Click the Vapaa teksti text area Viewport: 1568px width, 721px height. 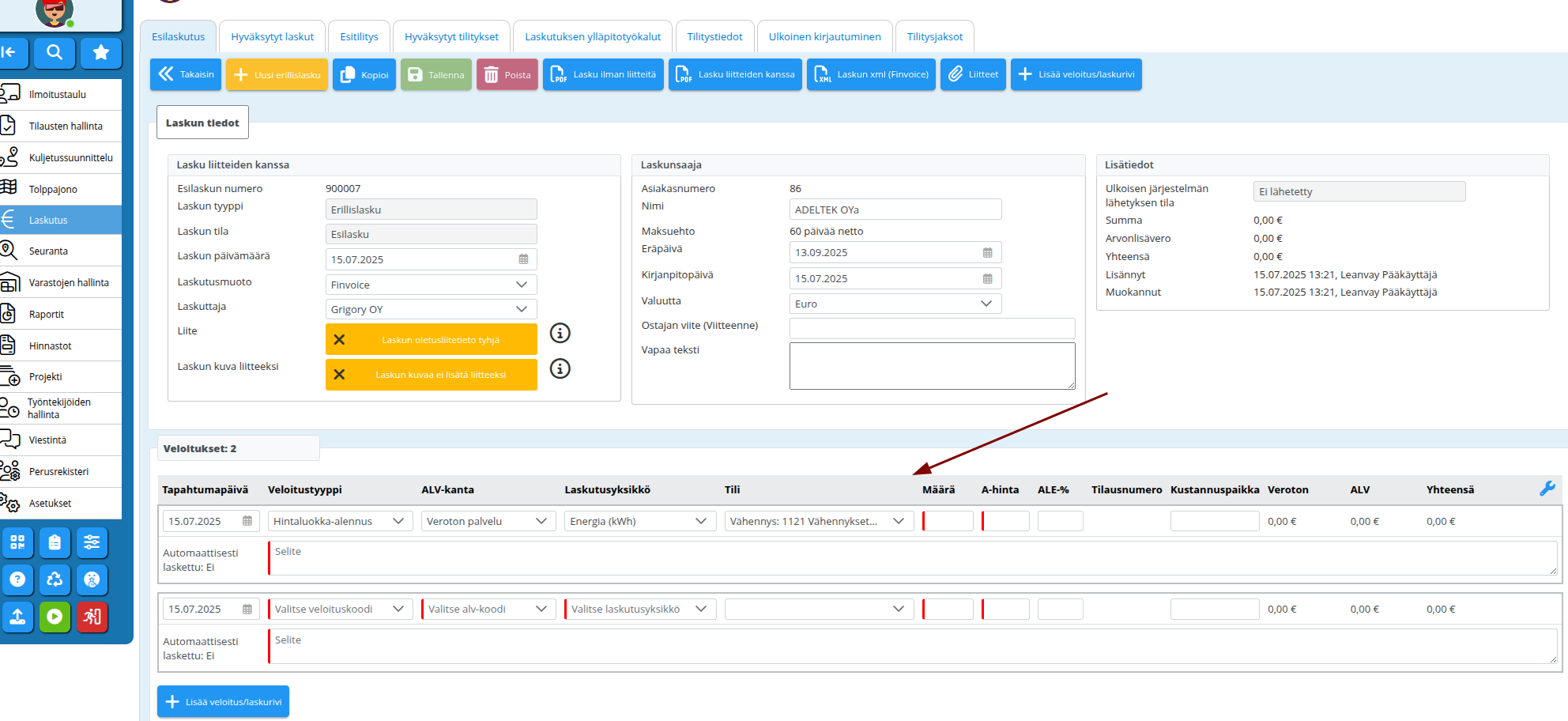(x=931, y=365)
